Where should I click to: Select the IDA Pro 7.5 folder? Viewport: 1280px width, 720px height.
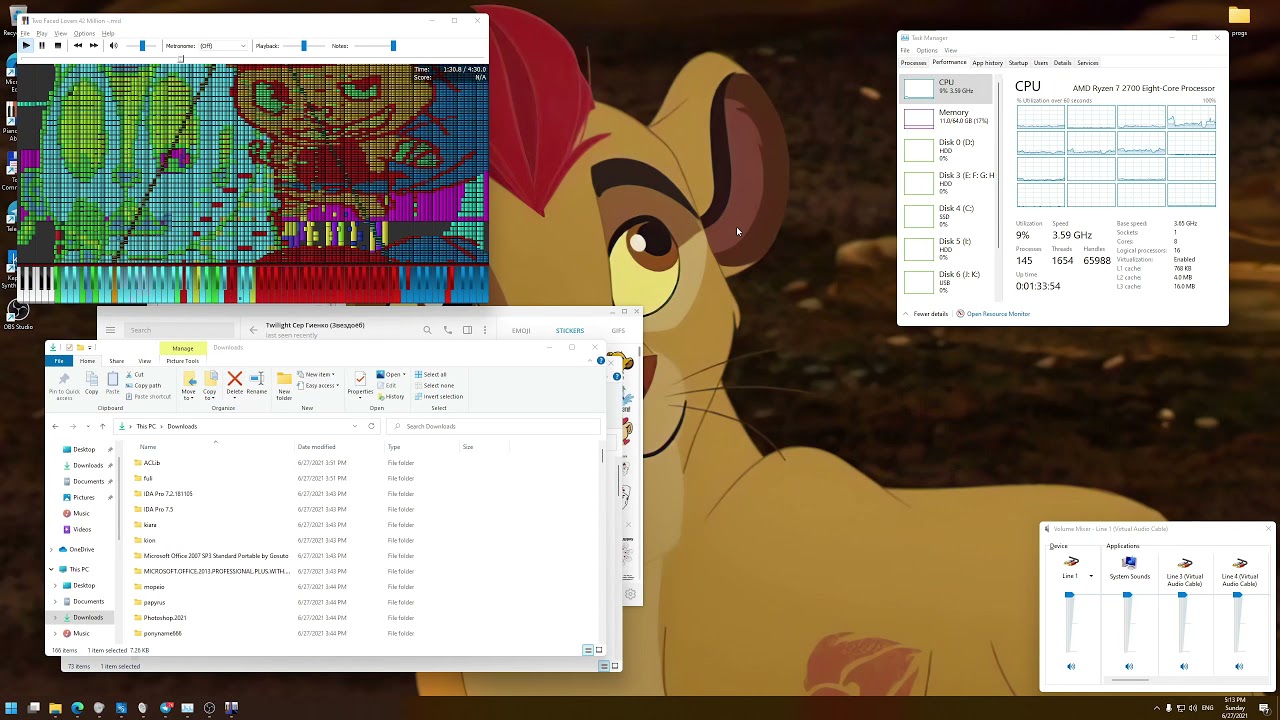click(158, 509)
